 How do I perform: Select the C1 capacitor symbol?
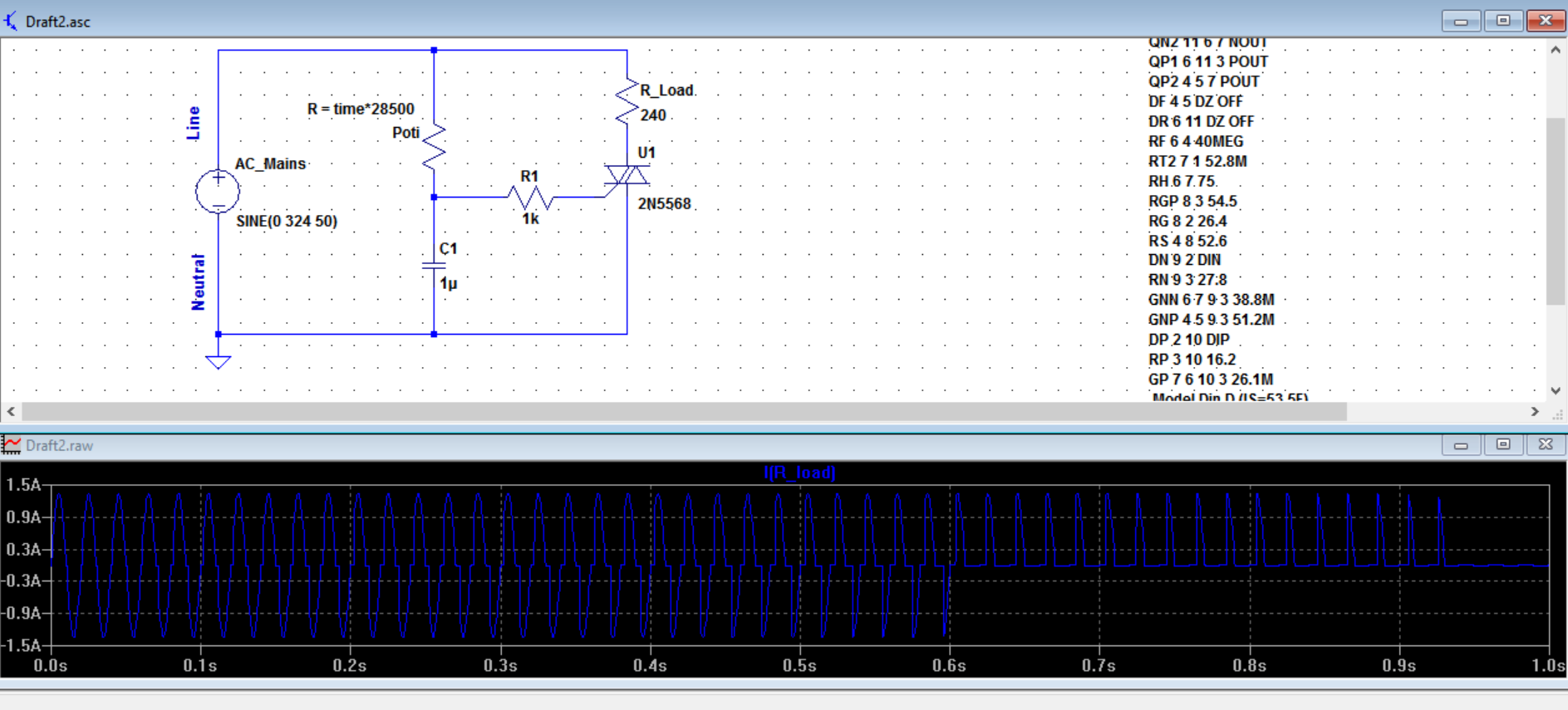434,266
